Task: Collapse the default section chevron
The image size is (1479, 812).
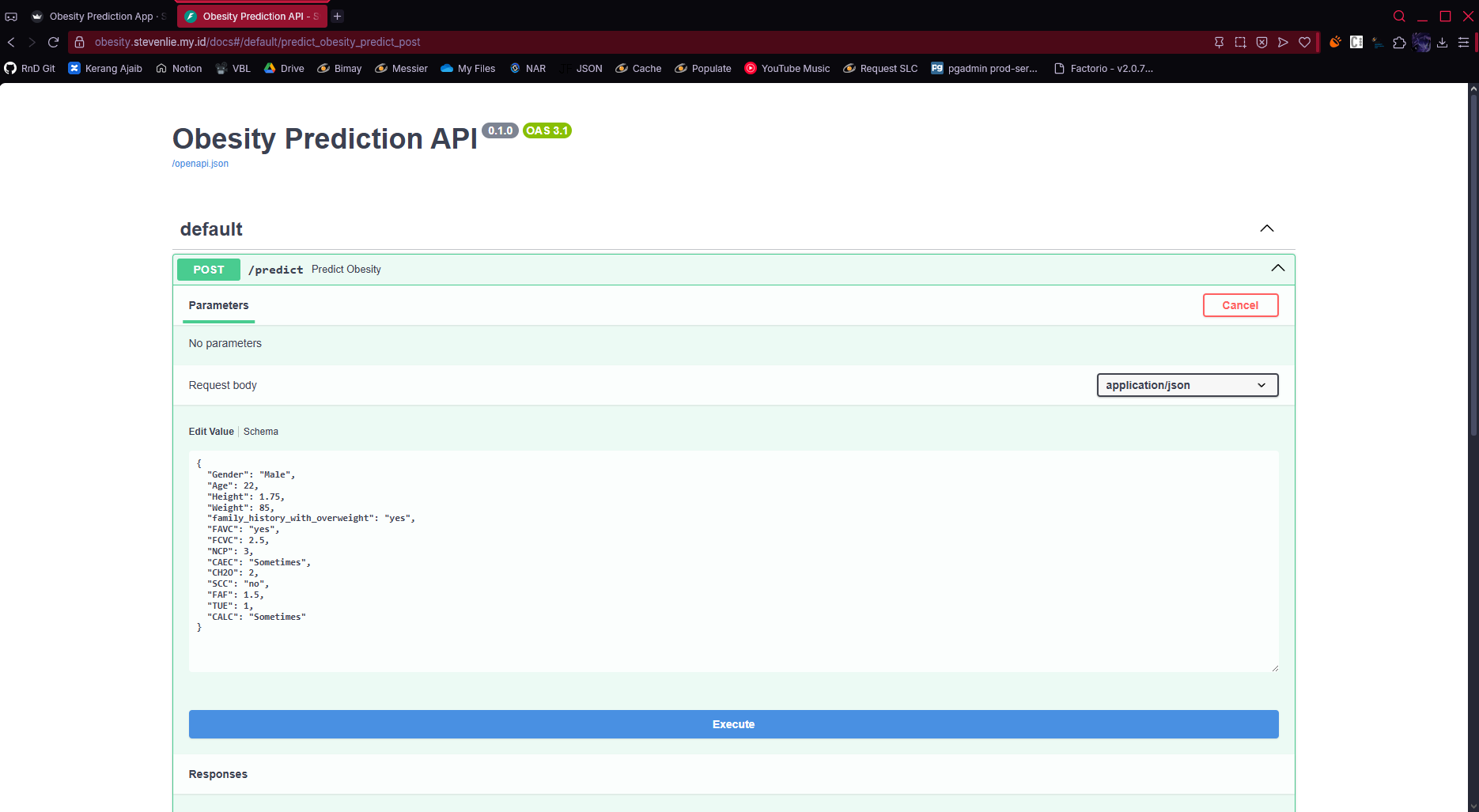Action: [1266, 228]
